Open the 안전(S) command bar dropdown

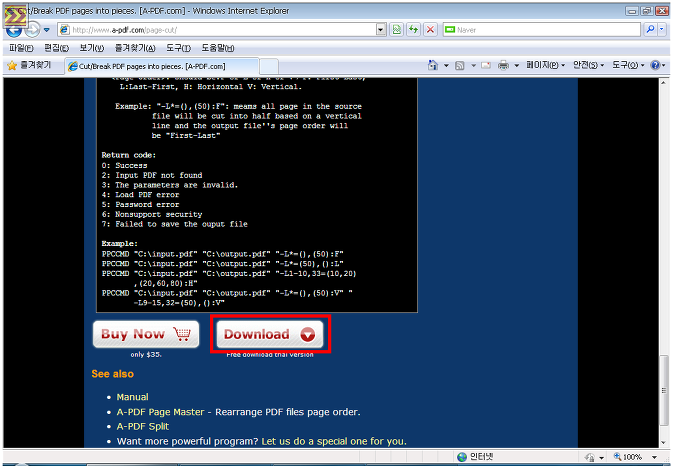(588, 65)
